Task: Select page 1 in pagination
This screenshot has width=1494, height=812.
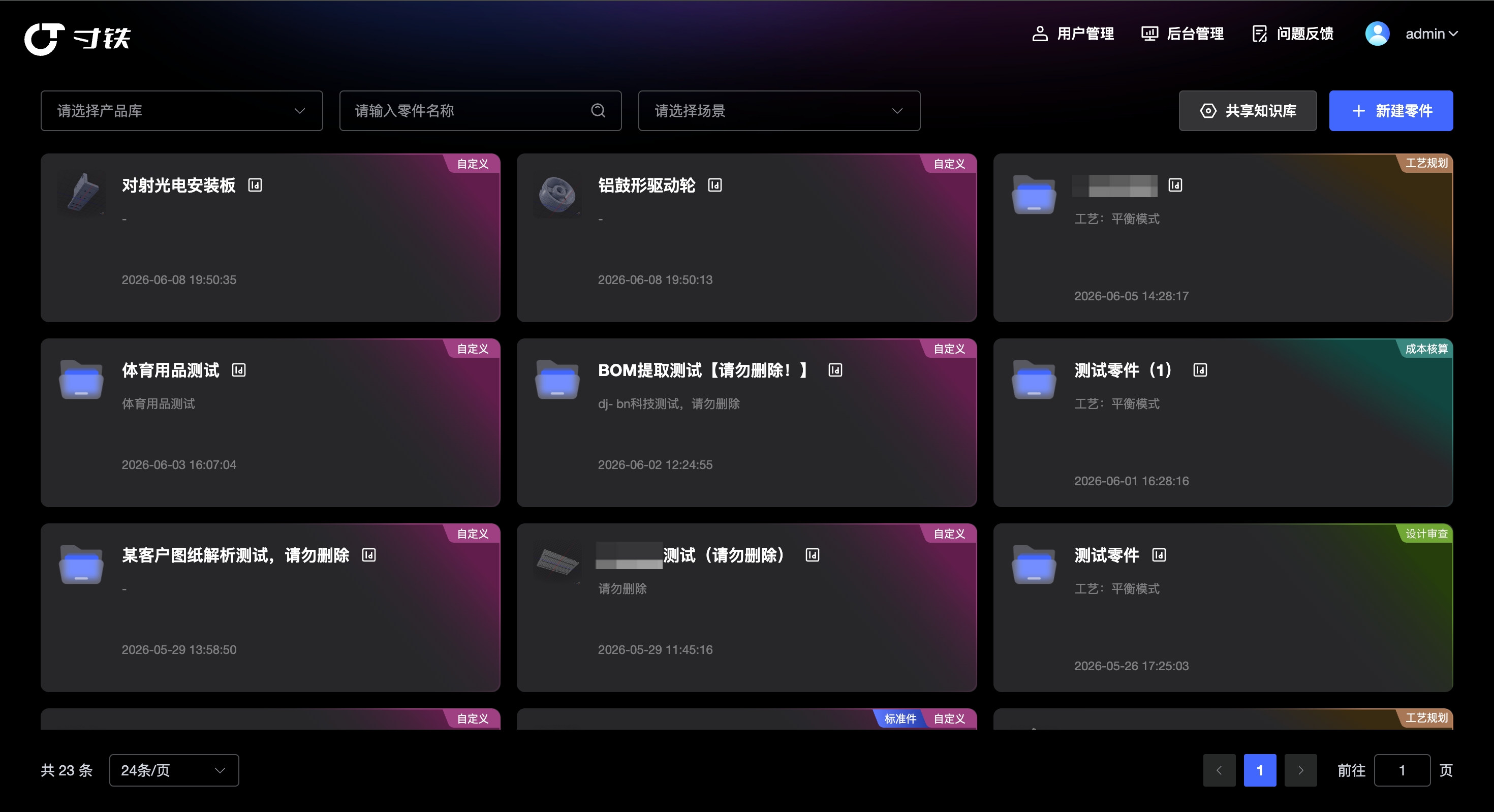Action: [1260, 770]
